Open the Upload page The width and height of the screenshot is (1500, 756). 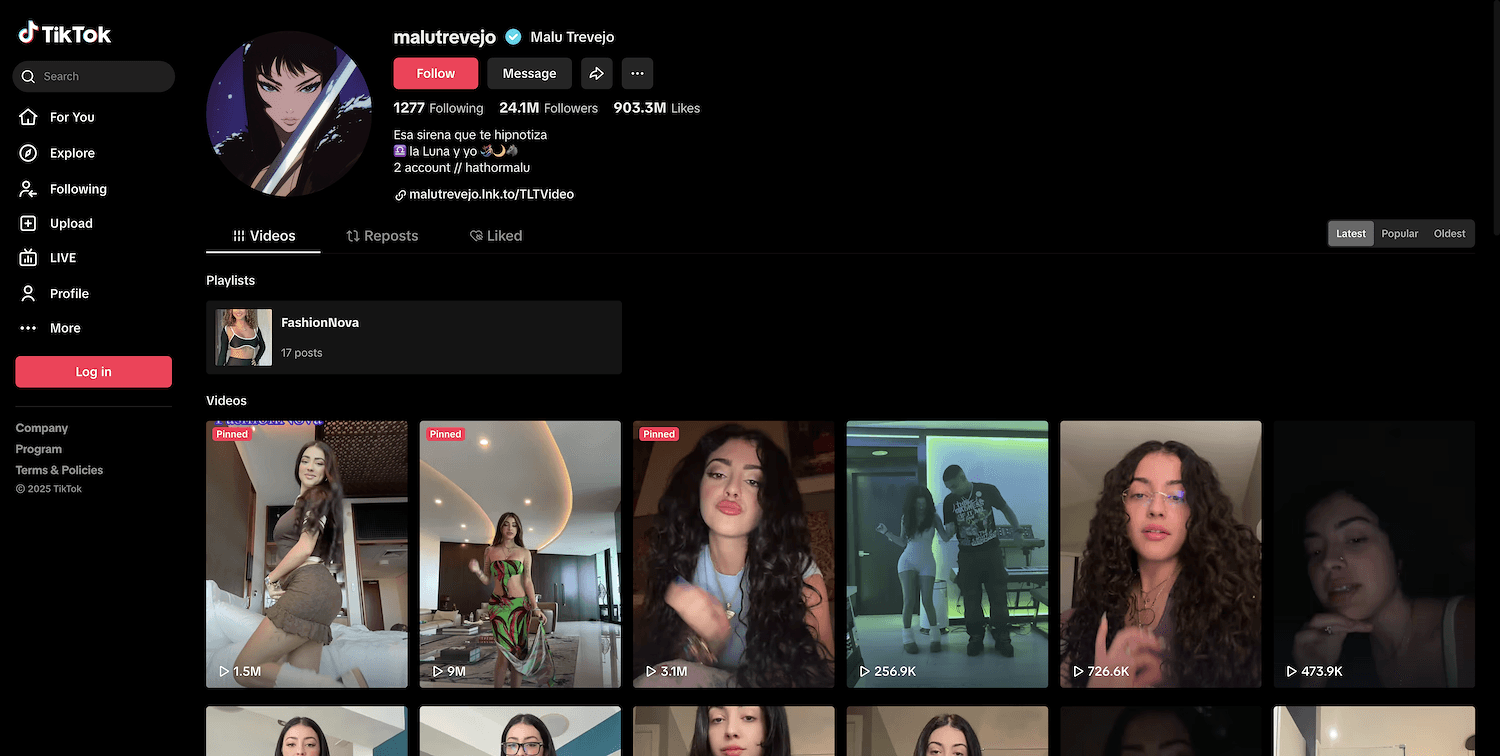(70, 224)
